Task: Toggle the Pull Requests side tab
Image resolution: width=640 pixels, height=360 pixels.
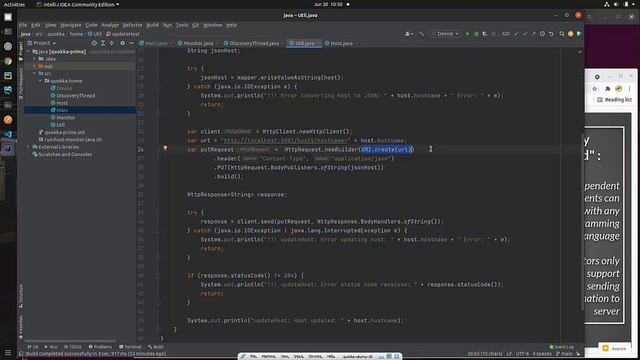Action: coord(21,83)
